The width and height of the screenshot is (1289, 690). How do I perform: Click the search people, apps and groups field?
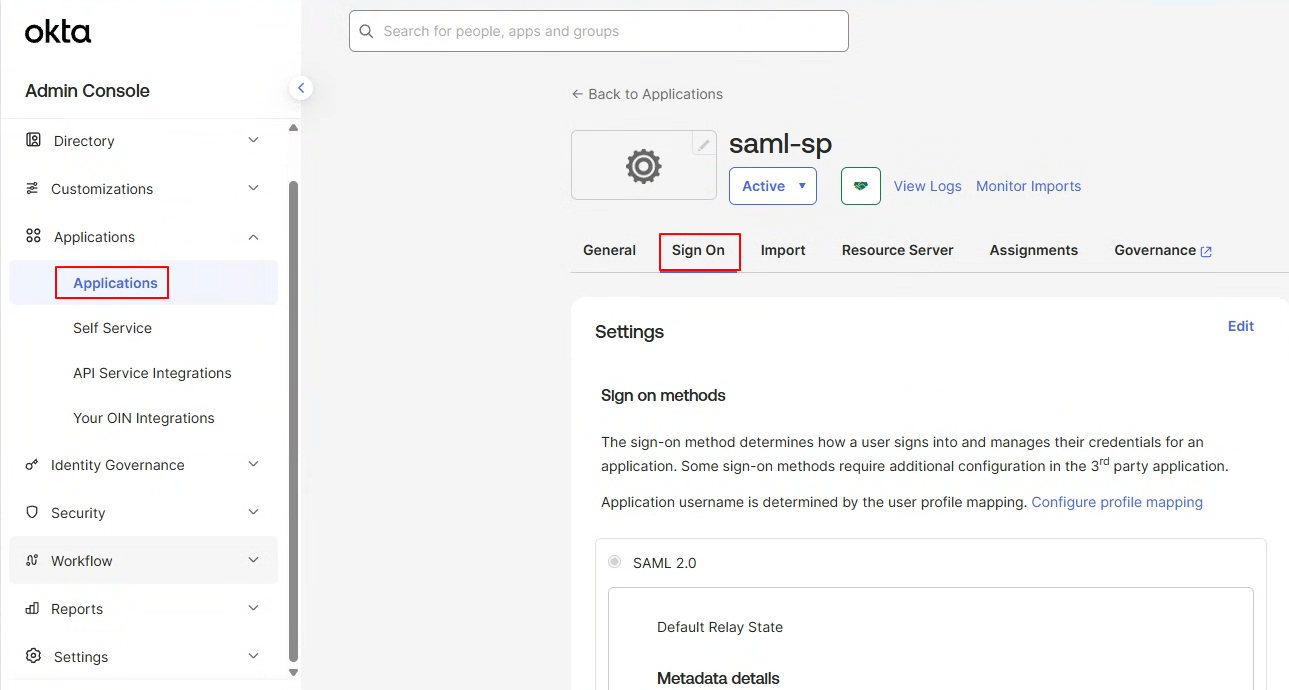(x=599, y=31)
